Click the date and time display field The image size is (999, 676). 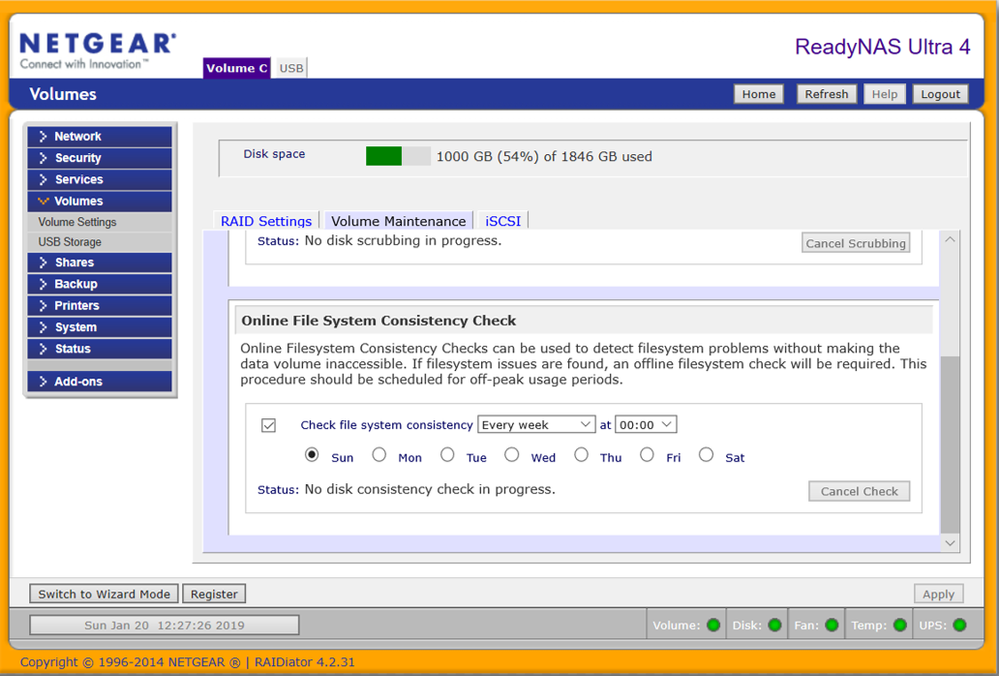(164, 625)
